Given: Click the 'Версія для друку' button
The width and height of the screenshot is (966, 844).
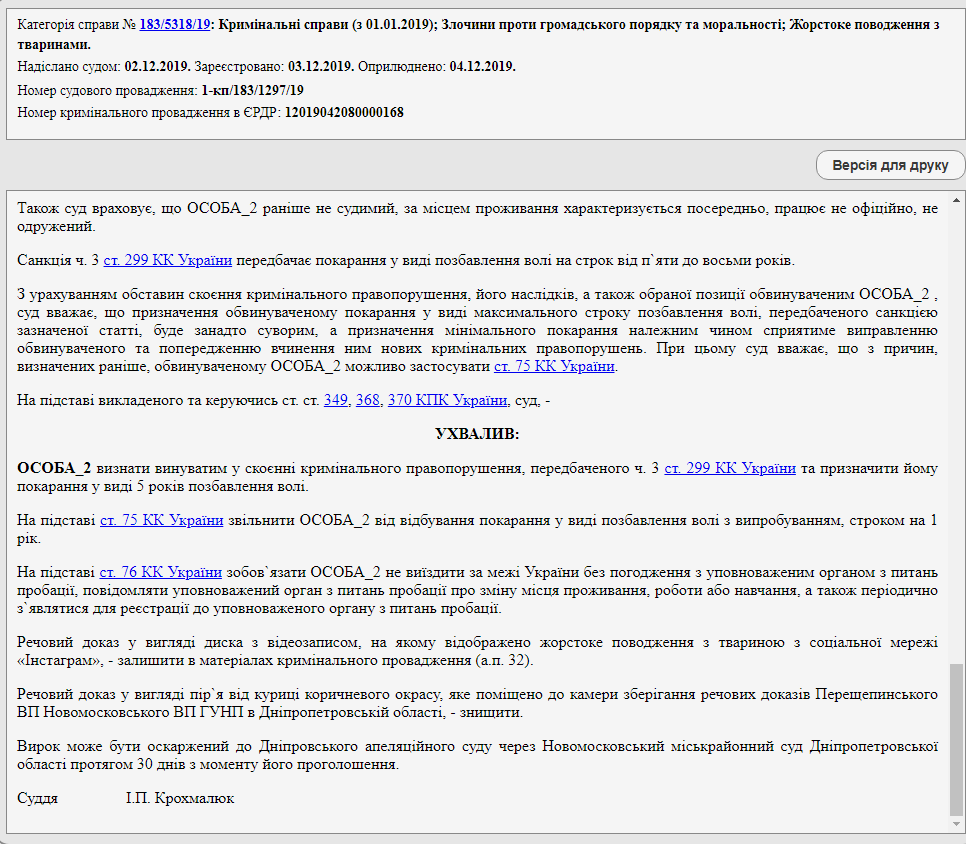Looking at the screenshot, I should [890, 165].
